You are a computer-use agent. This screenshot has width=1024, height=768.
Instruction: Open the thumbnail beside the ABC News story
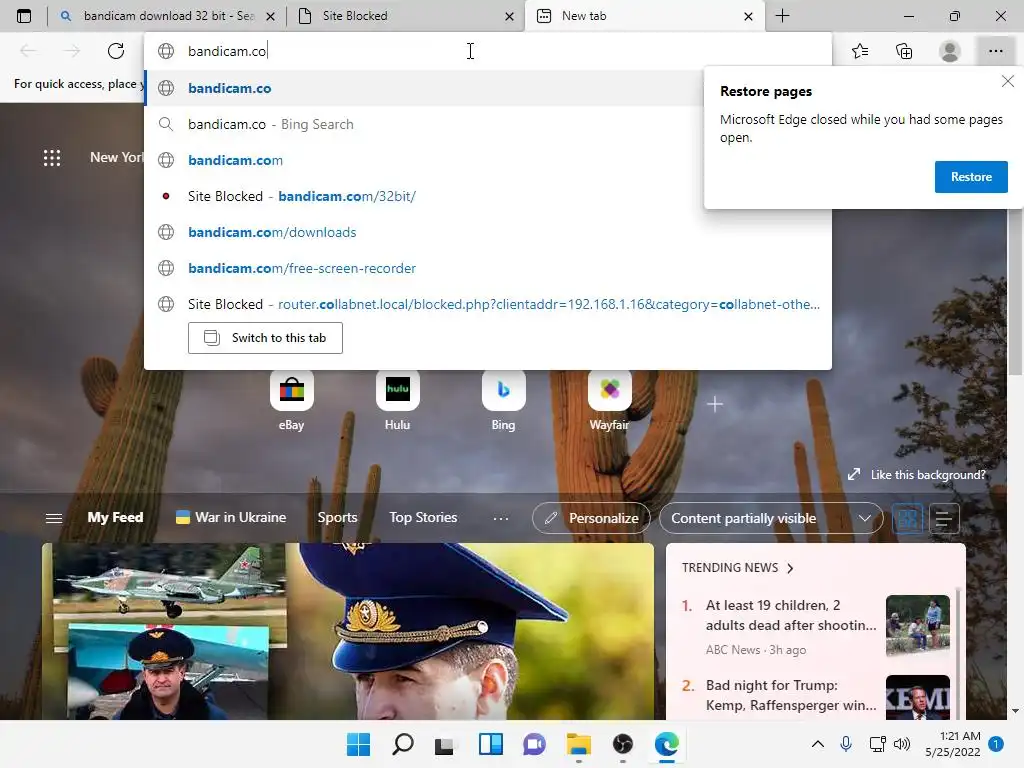pos(918,626)
